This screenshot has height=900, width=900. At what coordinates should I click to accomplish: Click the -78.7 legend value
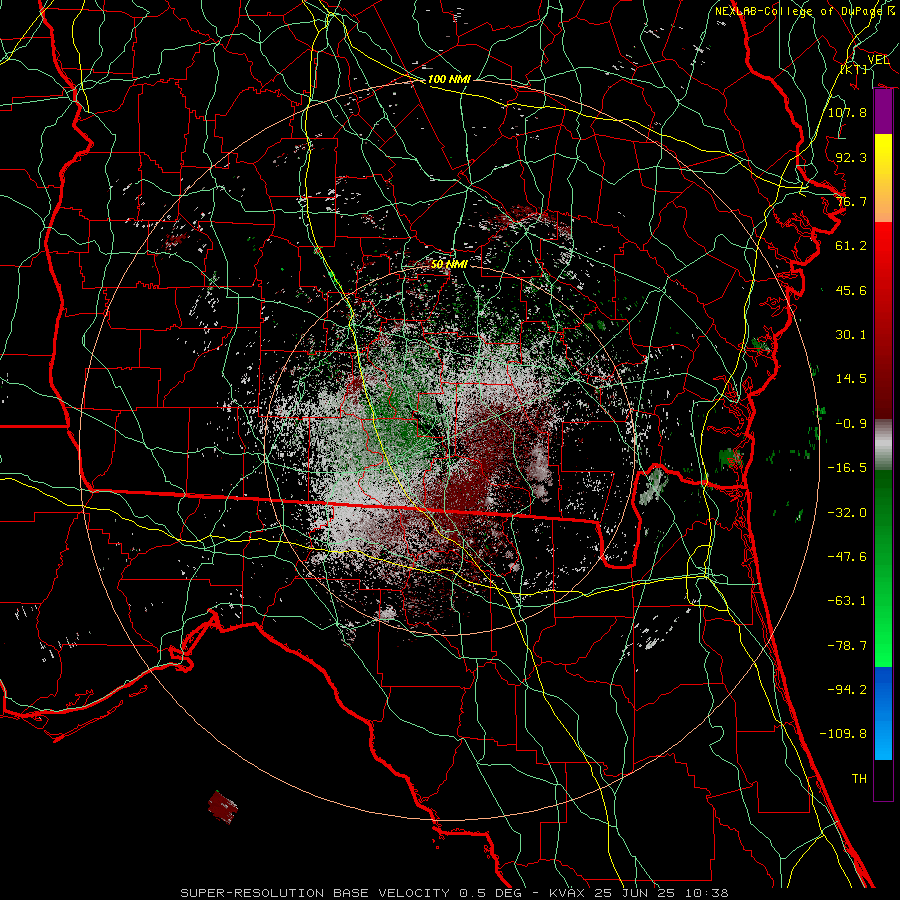(847, 646)
